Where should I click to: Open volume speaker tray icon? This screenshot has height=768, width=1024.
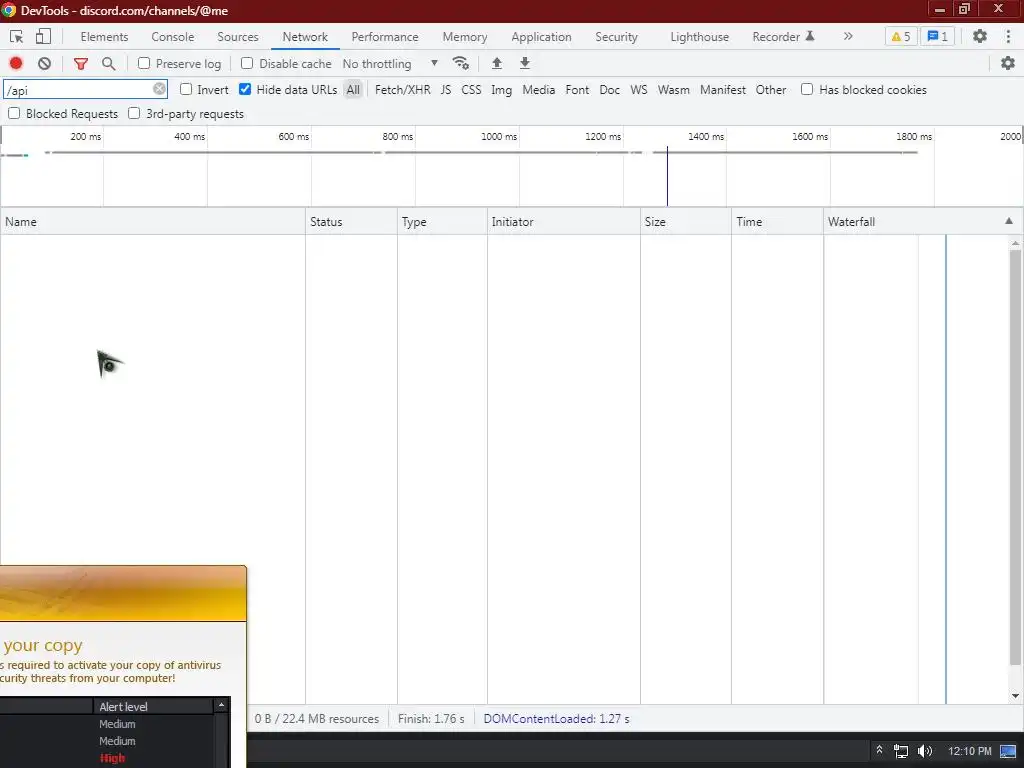(925, 751)
